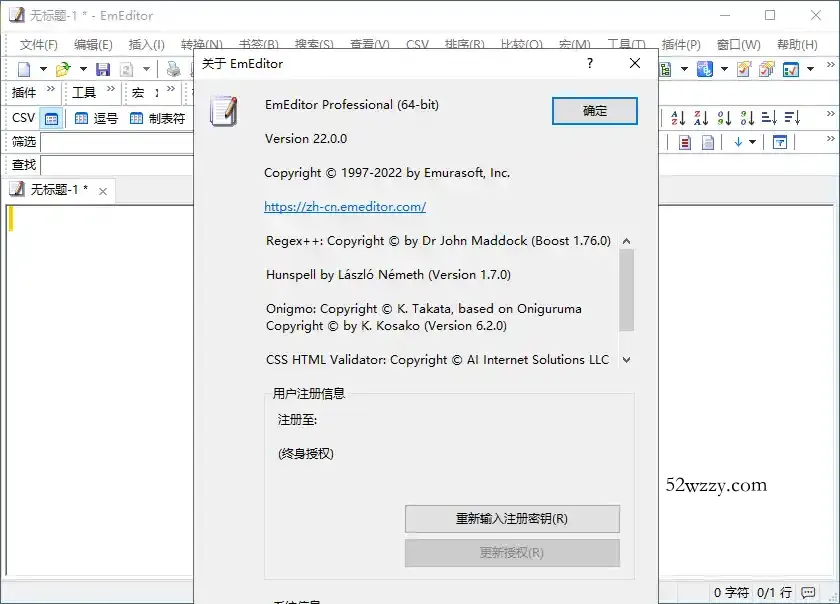The image size is (840, 604).
Task: Open the 文件(F) menu
Action: pyautogui.click(x=39, y=44)
